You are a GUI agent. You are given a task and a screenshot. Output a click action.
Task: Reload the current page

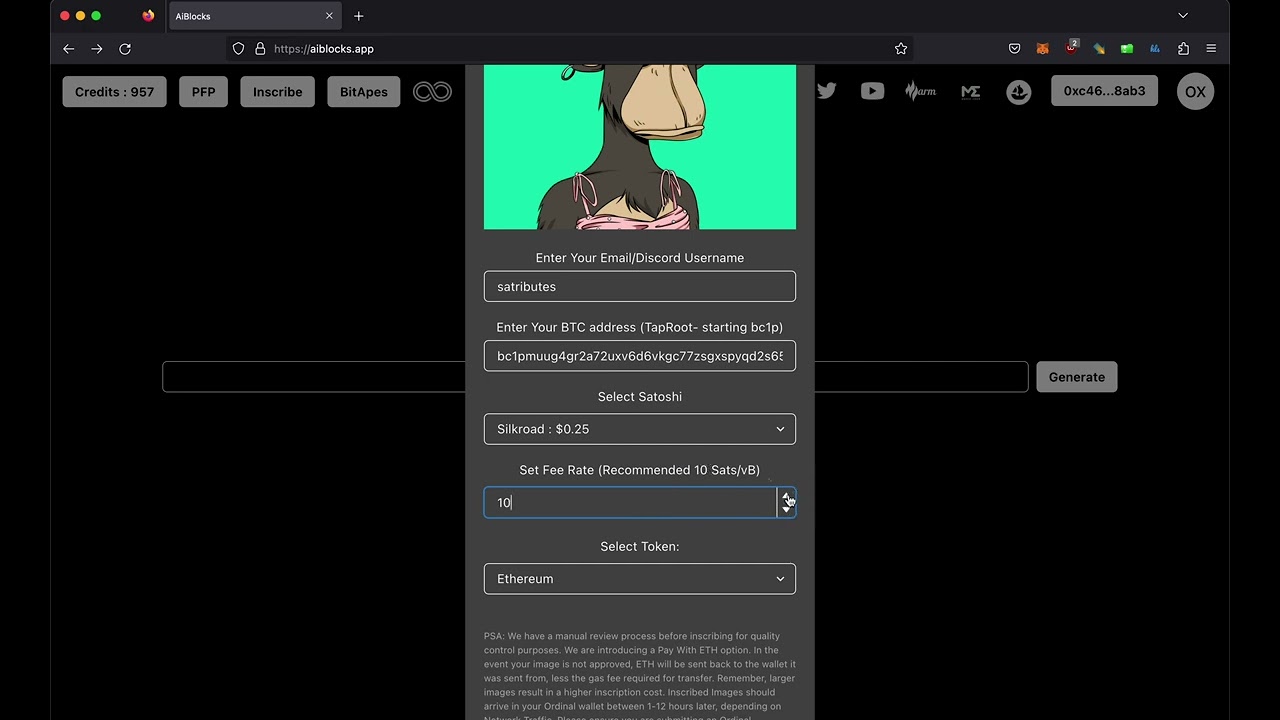[125, 48]
